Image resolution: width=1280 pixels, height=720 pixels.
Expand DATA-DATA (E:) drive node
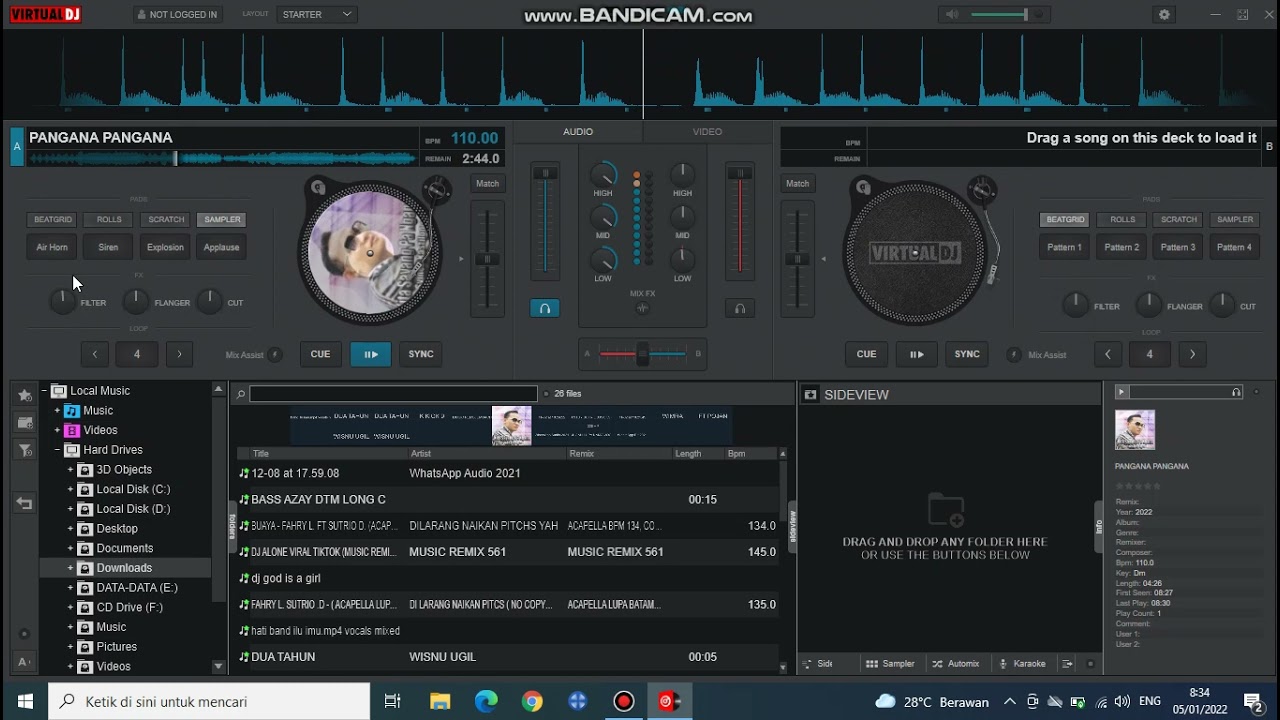tap(70, 588)
